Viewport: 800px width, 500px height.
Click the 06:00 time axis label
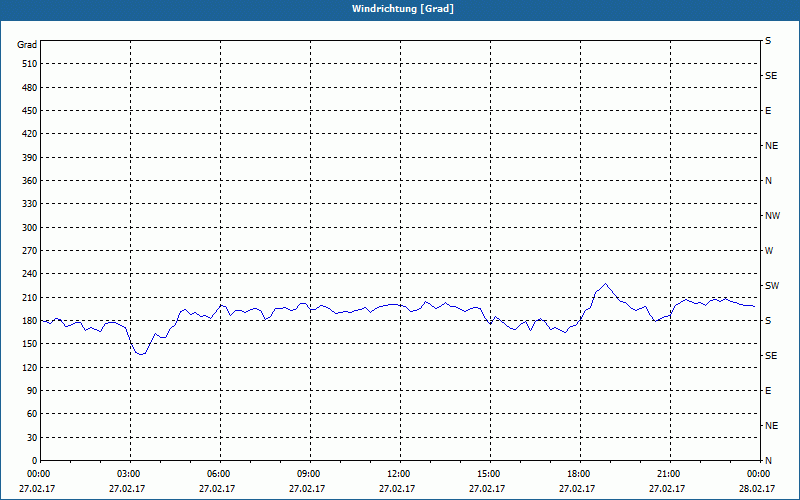point(220,474)
